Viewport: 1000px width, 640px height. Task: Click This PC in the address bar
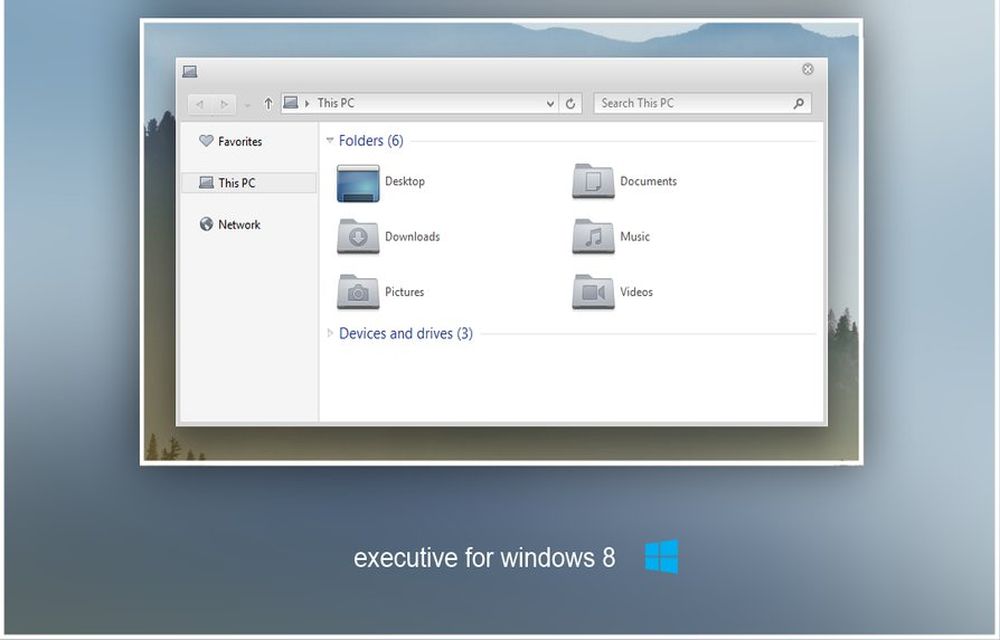point(336,103)
